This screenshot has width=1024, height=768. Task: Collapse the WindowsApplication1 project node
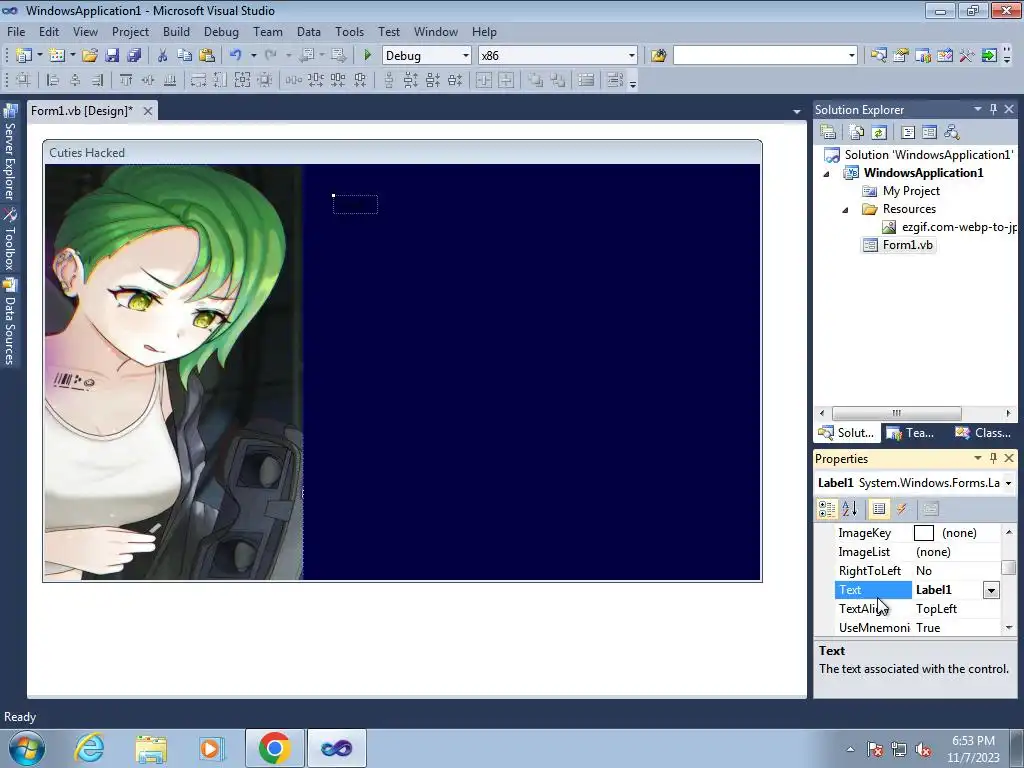826,174
